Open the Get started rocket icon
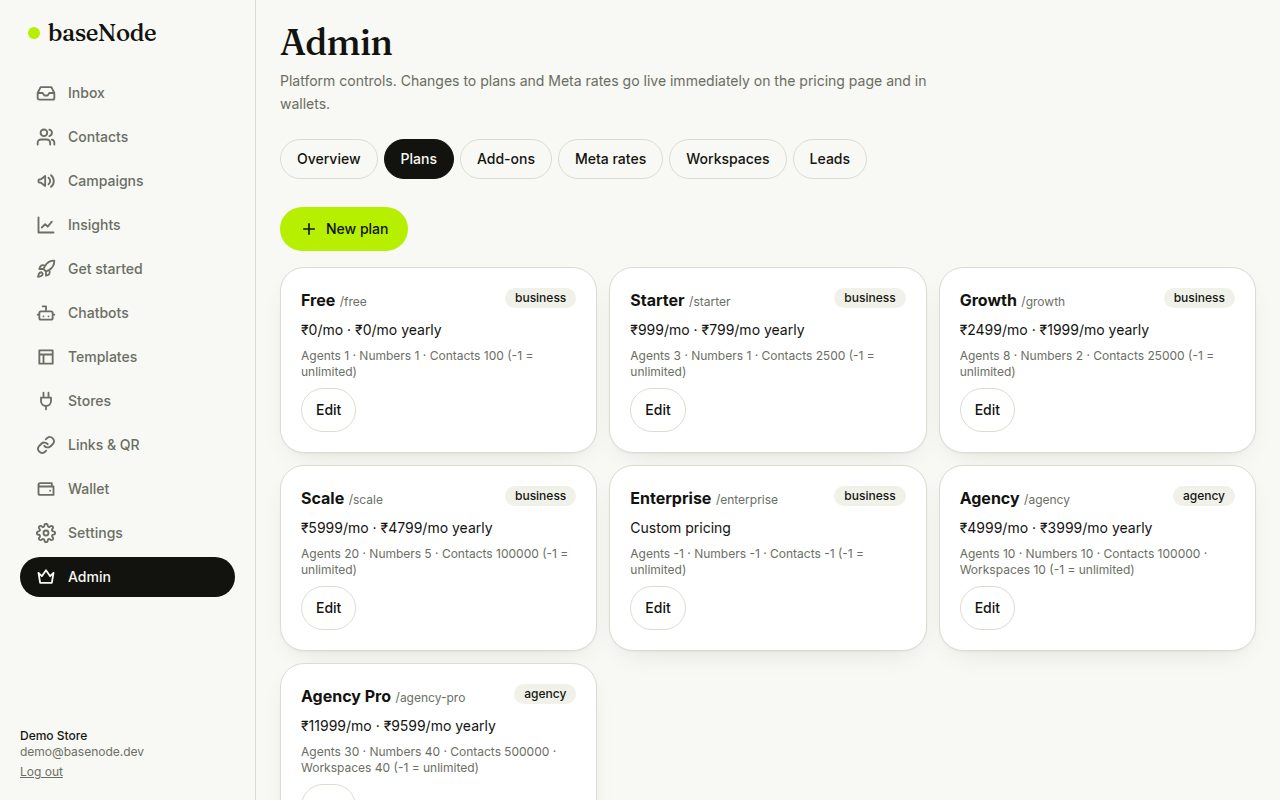The width and height of the screenshot is (1280, 800). click(46, 269)
